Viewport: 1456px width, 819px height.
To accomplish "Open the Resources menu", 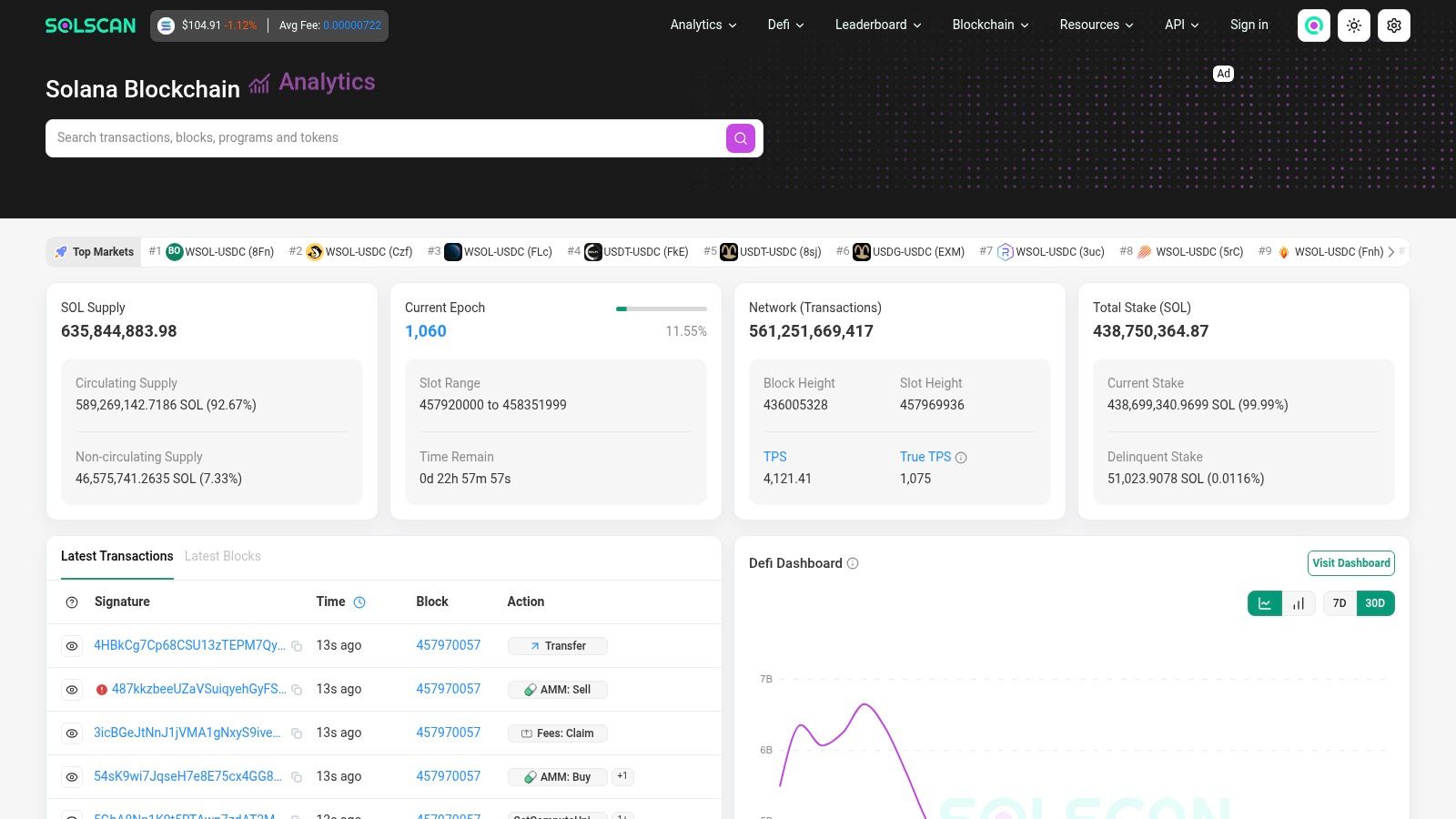I will point(1097,25).
